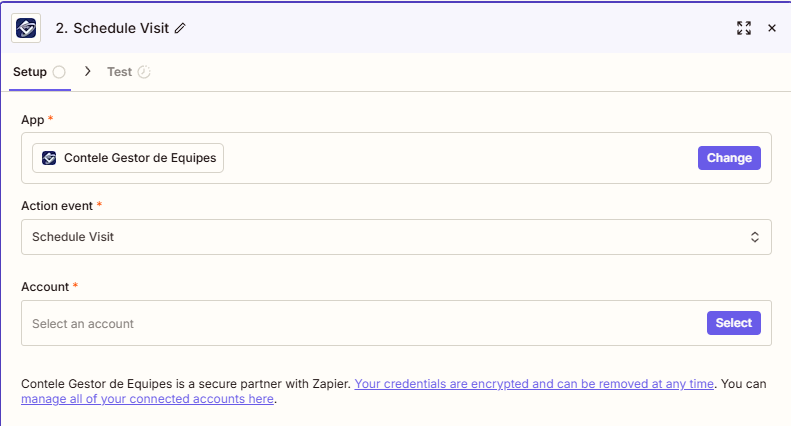Click the Account field label

tap(45, 286)
